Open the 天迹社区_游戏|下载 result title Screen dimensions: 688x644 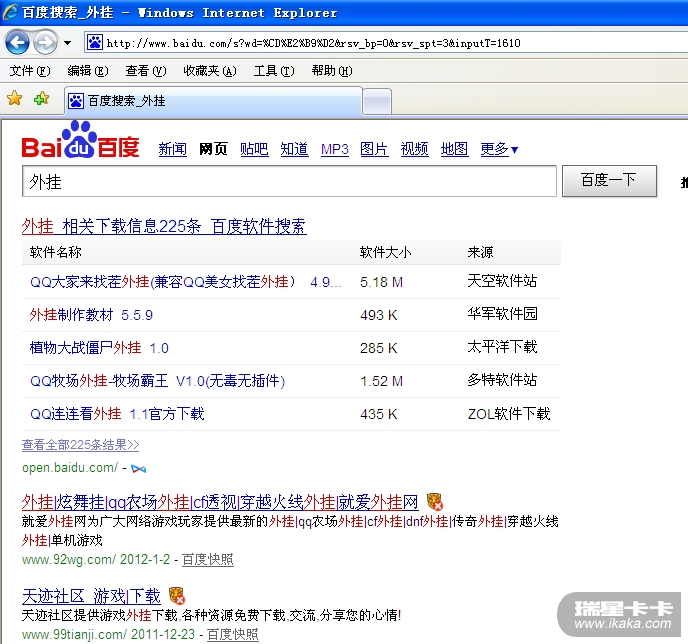pos(91,596)
